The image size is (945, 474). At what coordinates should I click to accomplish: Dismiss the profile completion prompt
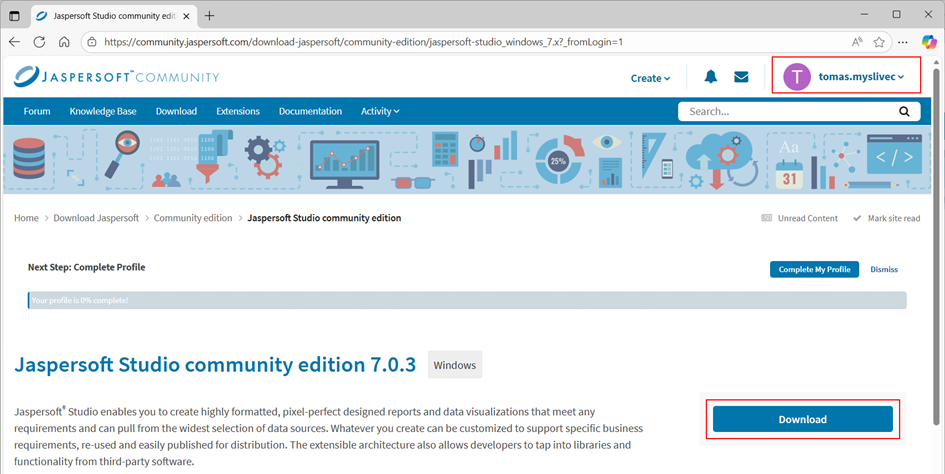tap(884, 269)
